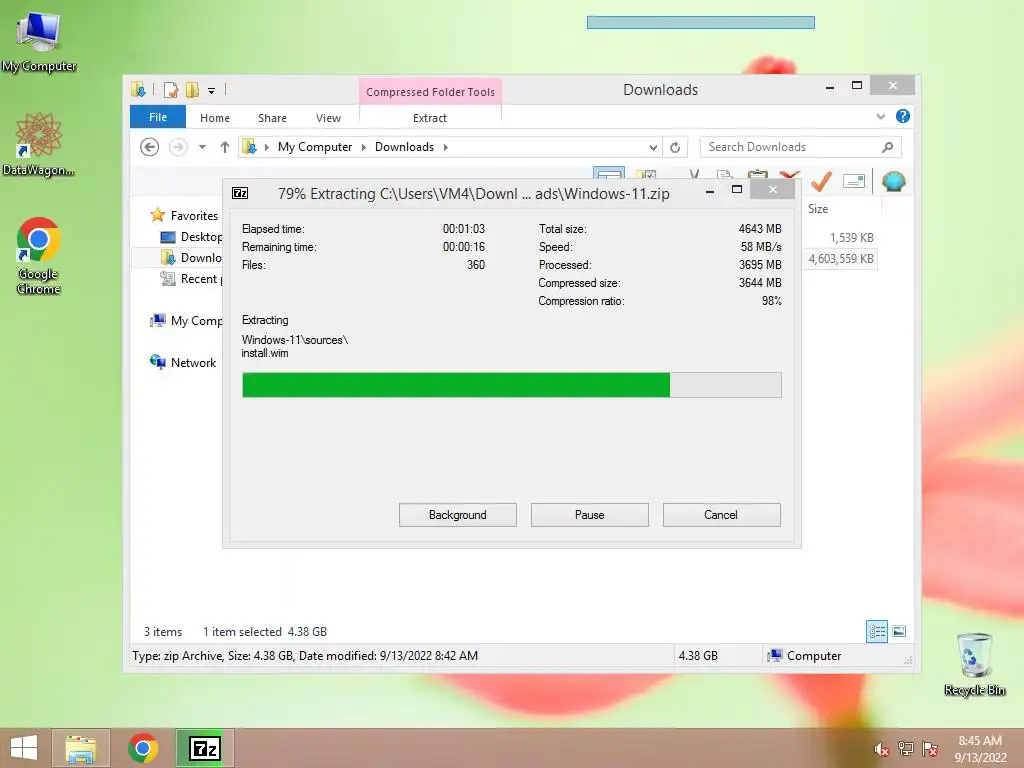
Task: Click the clipboard paste toolbar icon
Action: (x=758, y=175)
